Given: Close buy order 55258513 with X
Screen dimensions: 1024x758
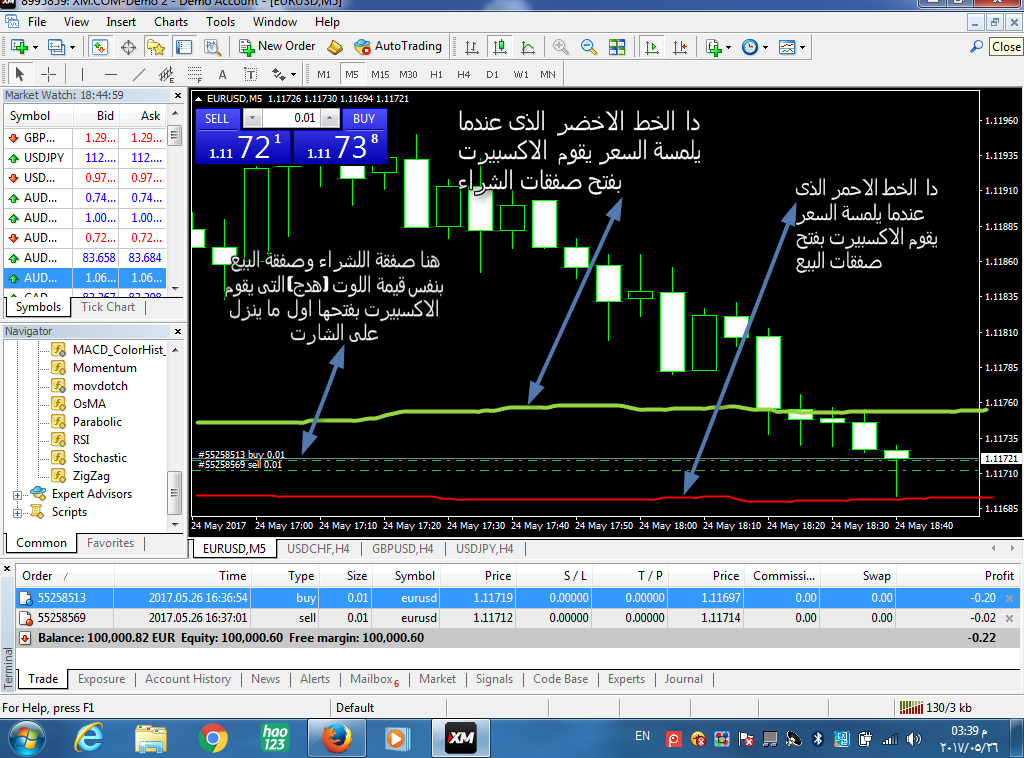Looking at the screenshot, I should pos(1010,598).
